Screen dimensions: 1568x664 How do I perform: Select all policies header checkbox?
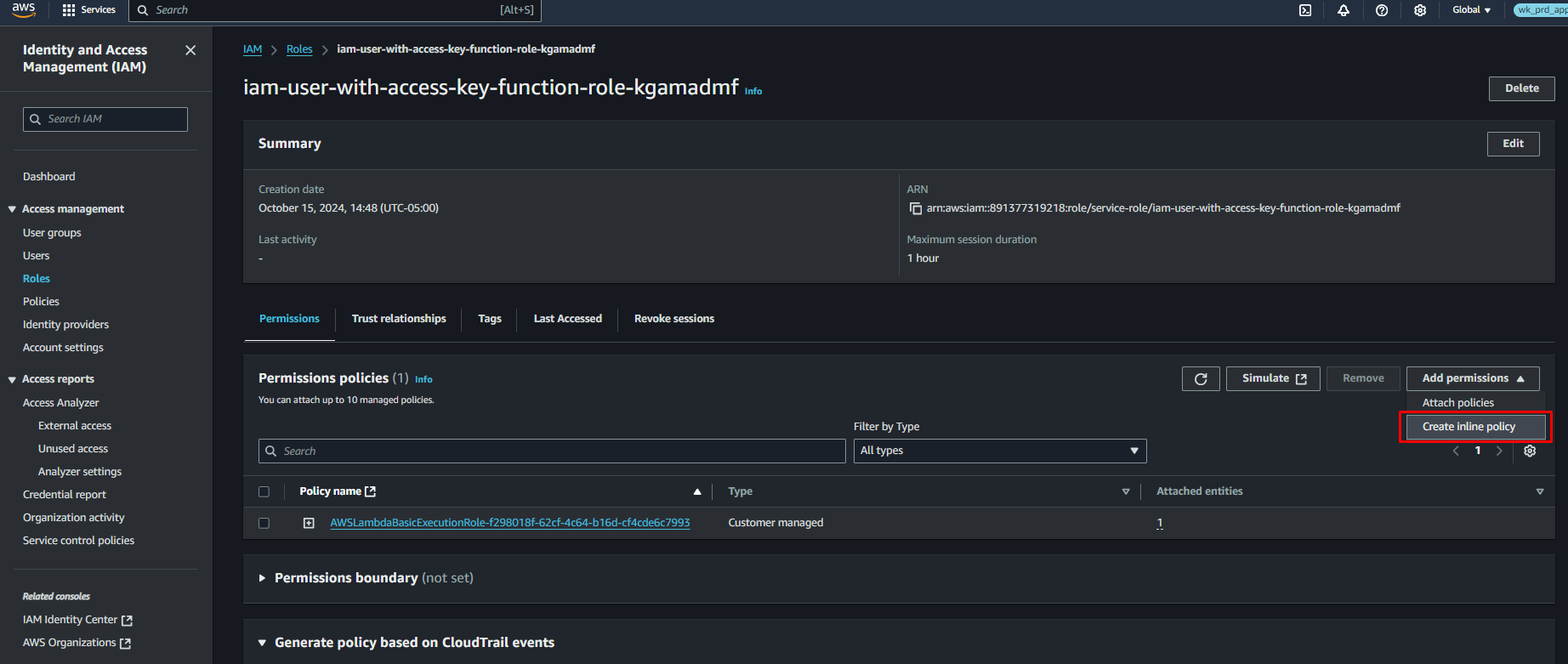[x=264, y=491]
